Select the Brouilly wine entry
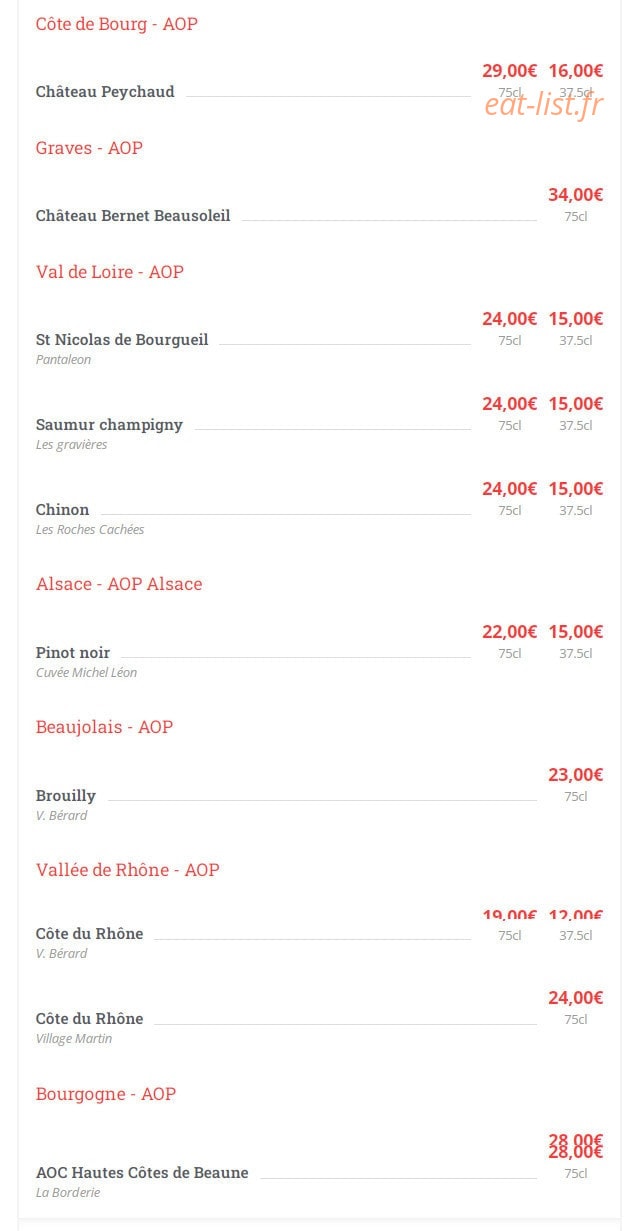The height and width of the screenshot is (1231, 631). point(66,796)
